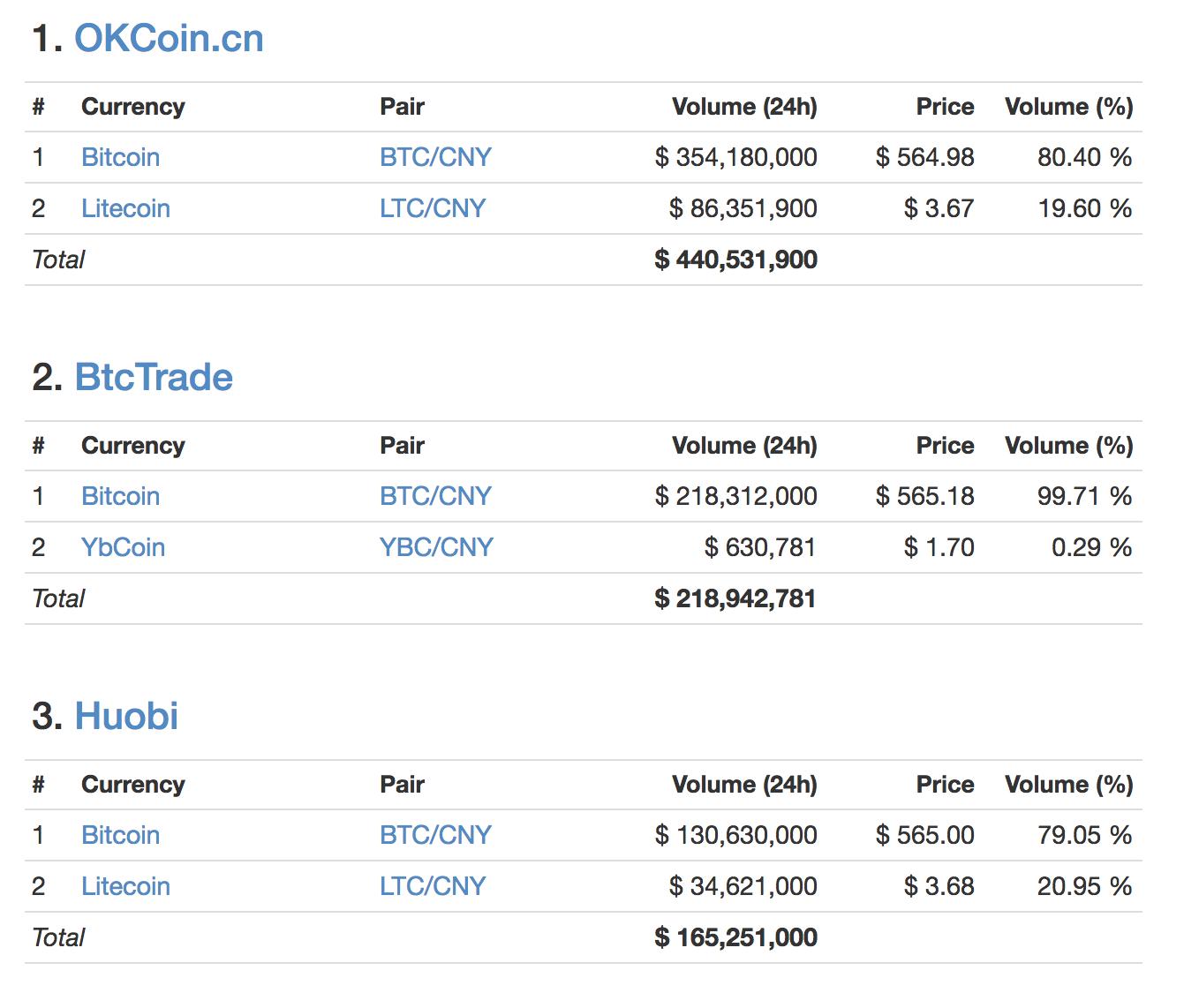Screen dimensions: 1199x1008
Task: Open the Huobi exchange link
Action: coord(126,717)
